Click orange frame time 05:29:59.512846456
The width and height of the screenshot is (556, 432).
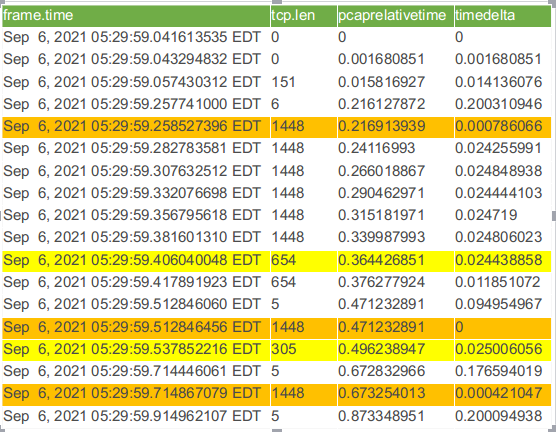tap(136, 327)
